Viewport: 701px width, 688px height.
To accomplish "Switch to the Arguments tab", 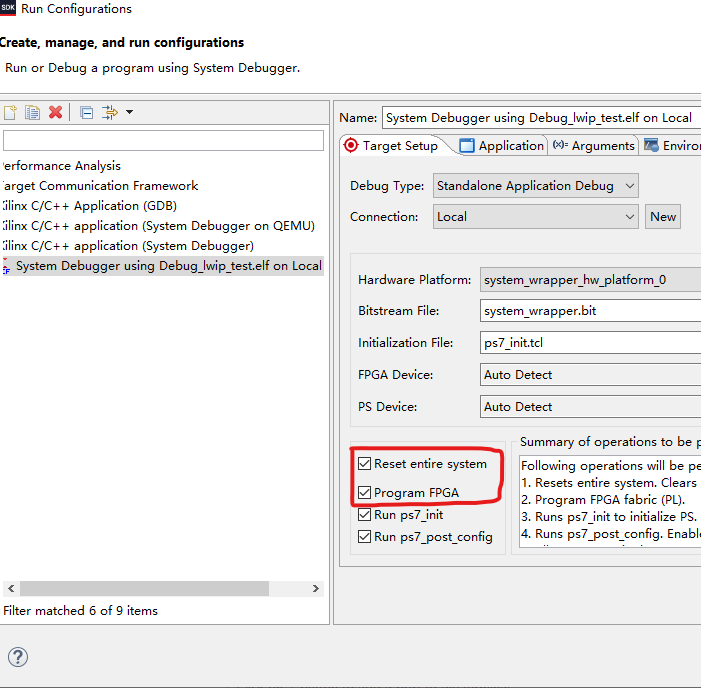I will 594,146.
